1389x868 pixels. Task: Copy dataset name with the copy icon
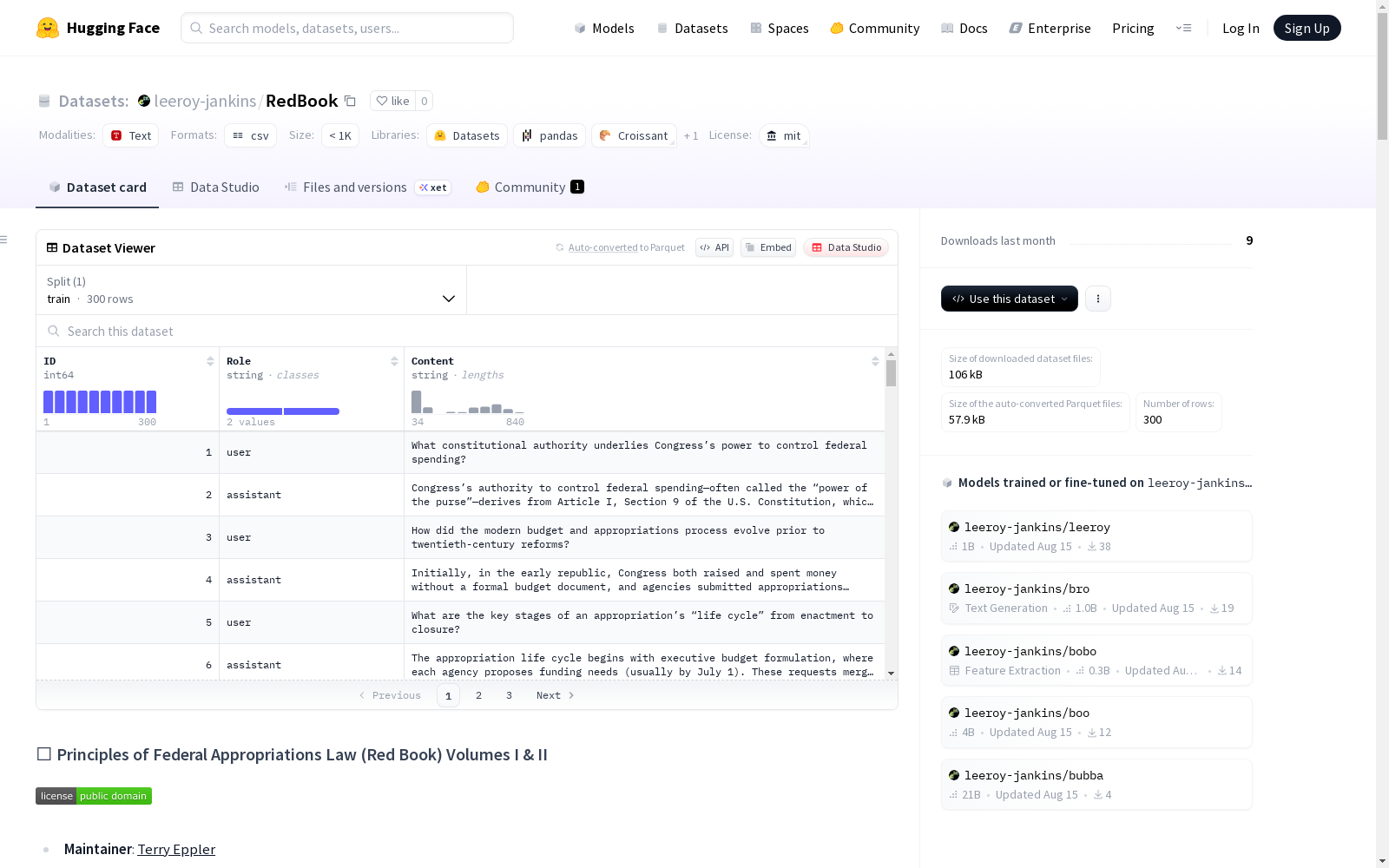(x=350, y=101)
